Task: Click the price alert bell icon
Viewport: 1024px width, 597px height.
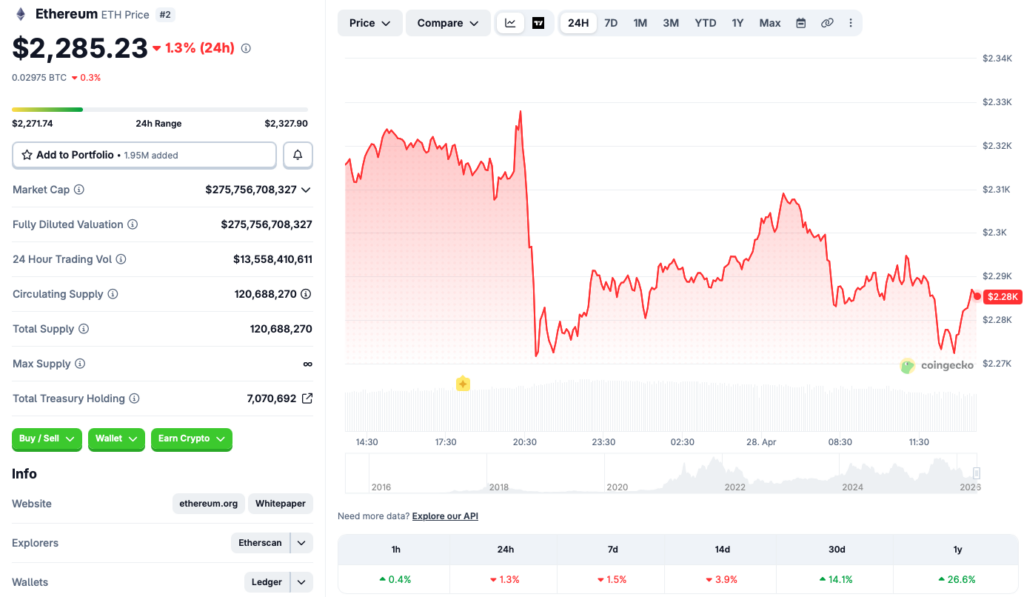Action: point(297,155)
